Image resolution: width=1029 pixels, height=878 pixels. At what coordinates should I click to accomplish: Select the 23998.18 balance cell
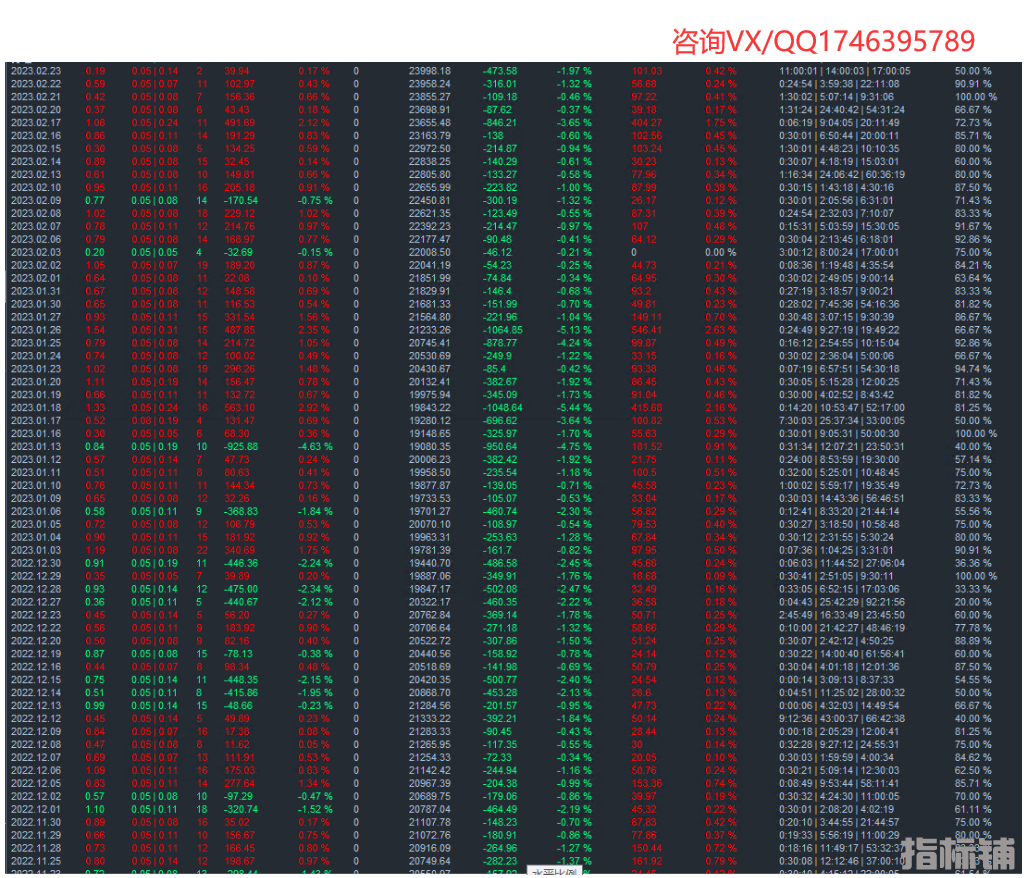coord(430,71)
